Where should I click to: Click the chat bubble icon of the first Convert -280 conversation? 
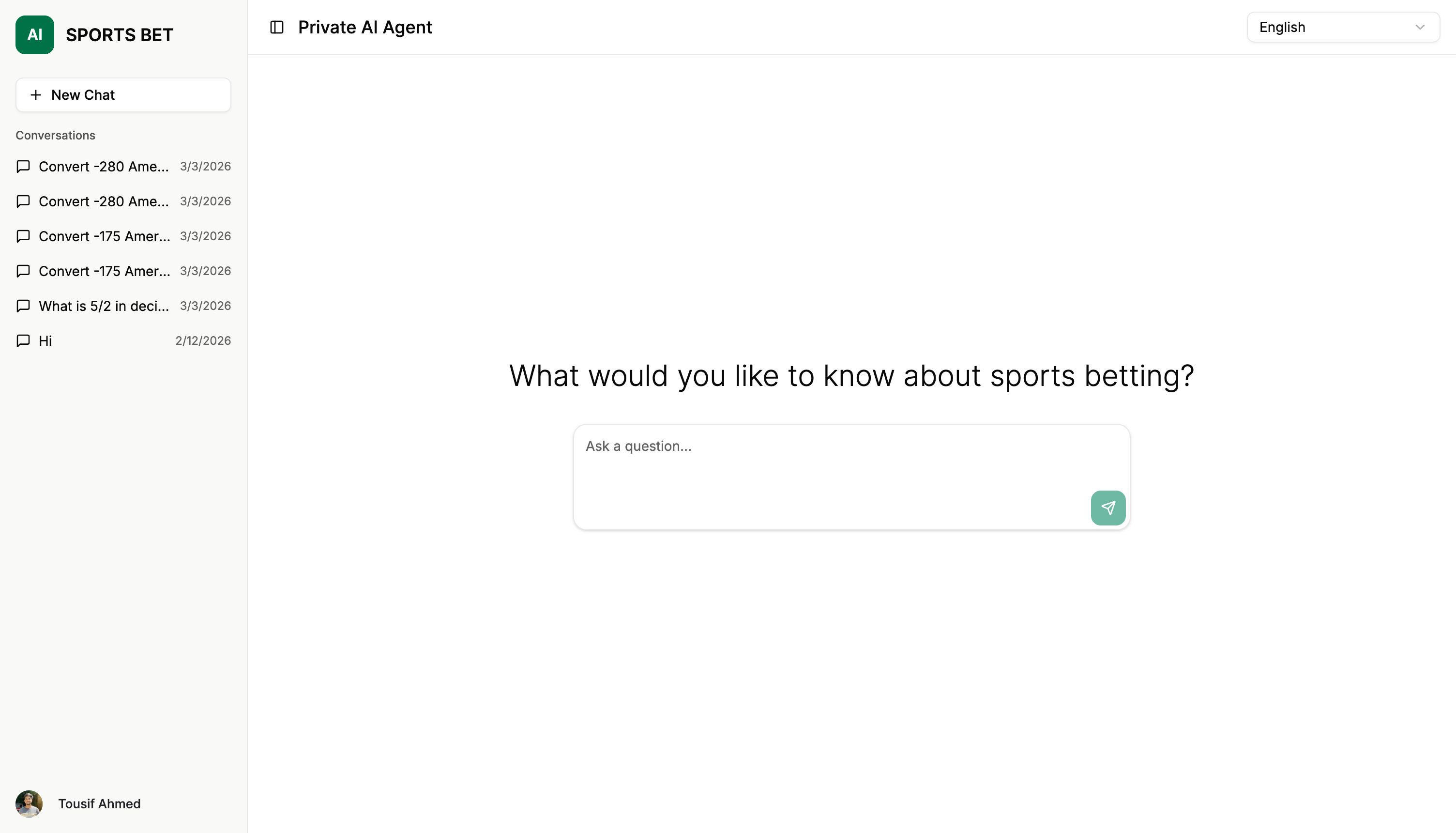(x=22, y=167)
